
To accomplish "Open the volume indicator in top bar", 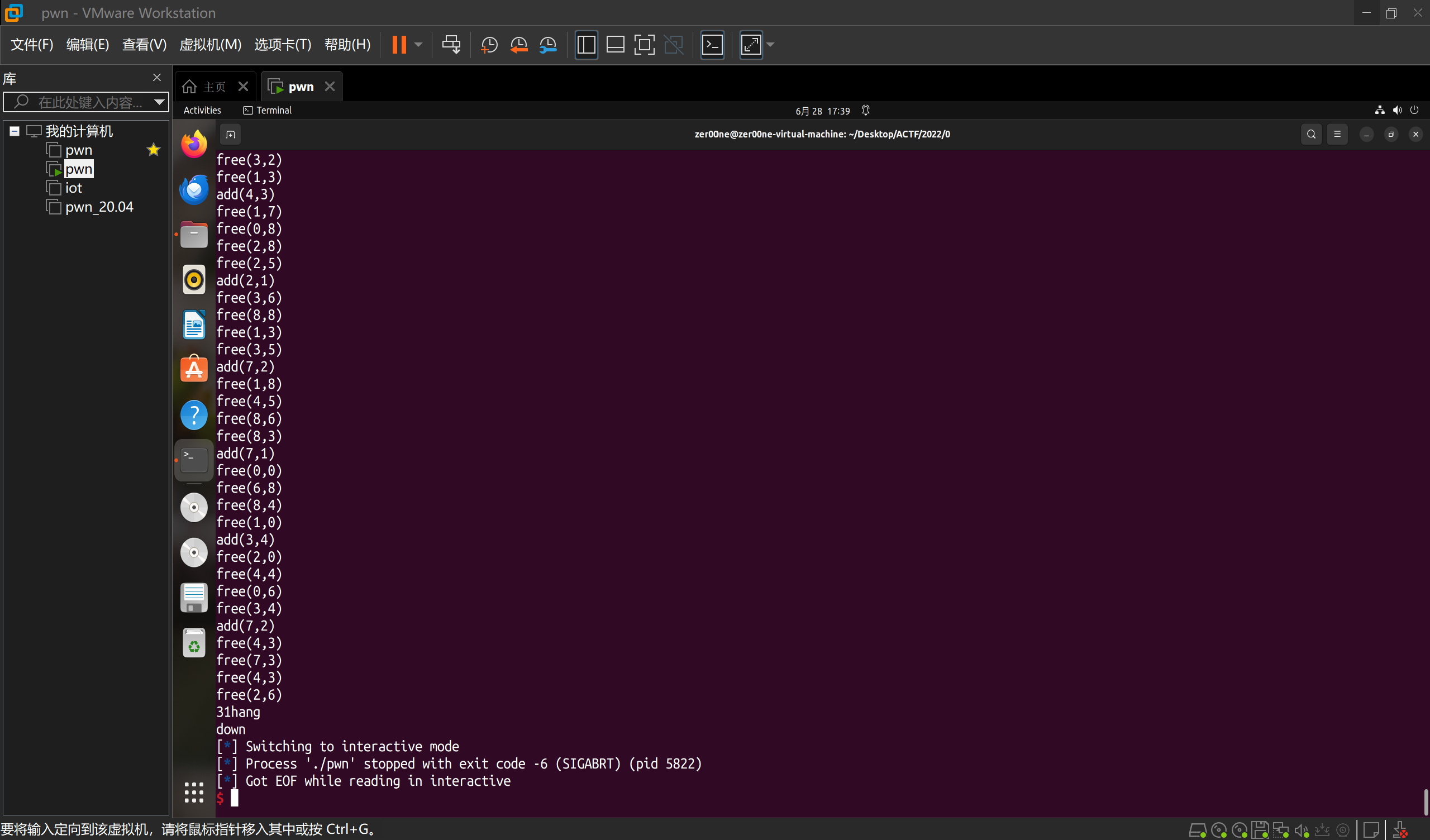I will click(x=1397, y=110).
